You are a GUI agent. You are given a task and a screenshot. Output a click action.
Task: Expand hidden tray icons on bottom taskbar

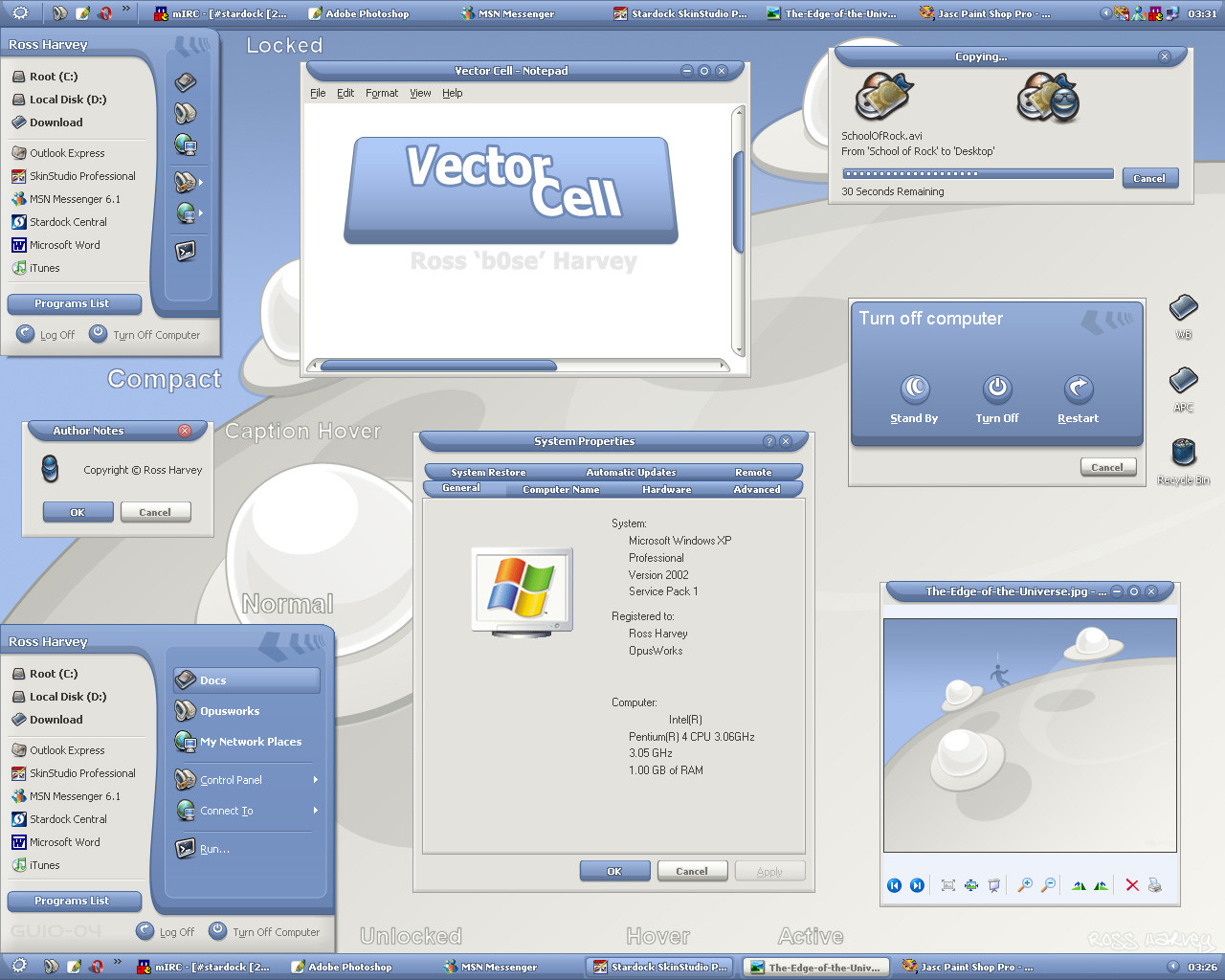(x=1172, y=967)
